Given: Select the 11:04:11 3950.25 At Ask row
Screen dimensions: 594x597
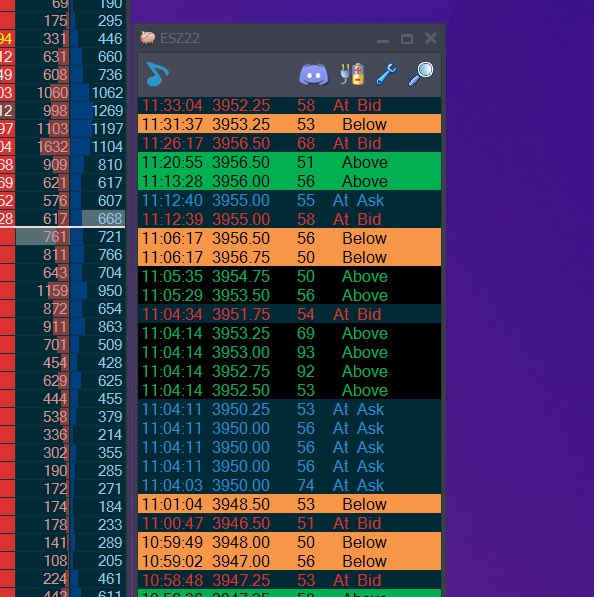Looking at the screenshot, I should point(289,409).
